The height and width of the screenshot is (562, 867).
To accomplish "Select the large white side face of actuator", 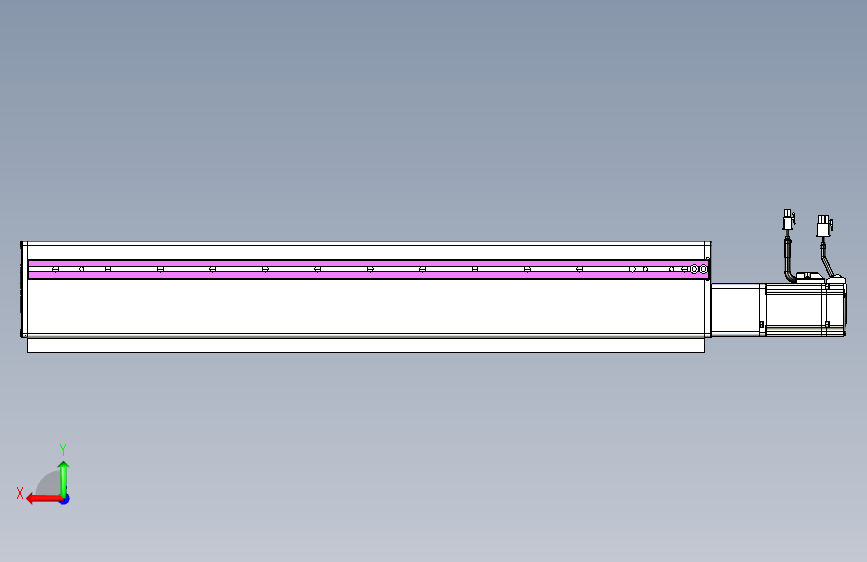I will pos(365,306).
